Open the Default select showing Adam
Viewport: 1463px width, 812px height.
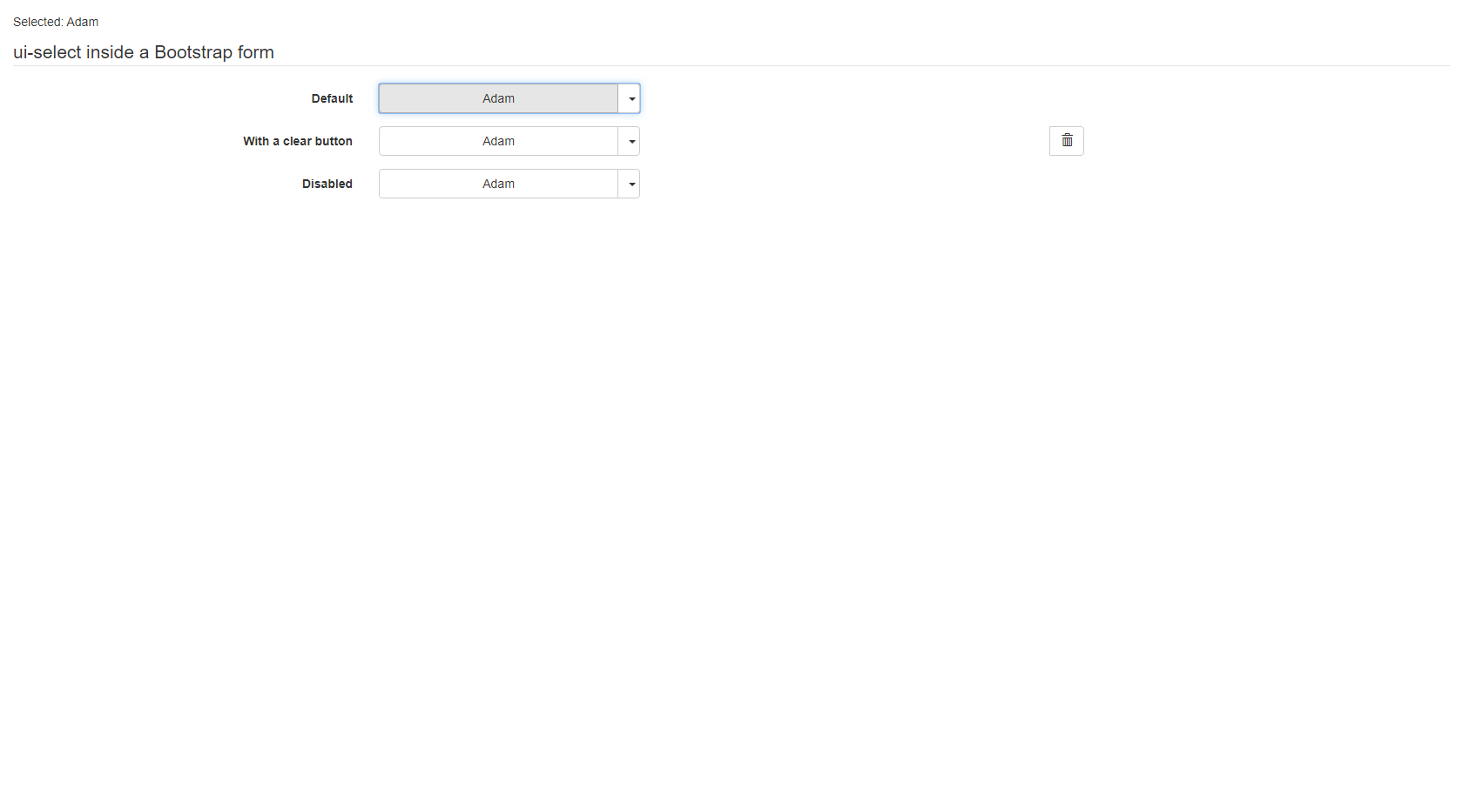[x=498, y=98]
